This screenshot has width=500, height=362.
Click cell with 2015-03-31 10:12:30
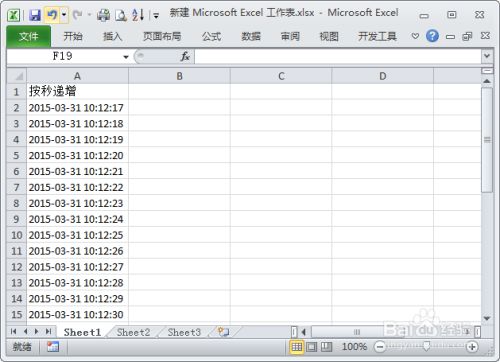pyautogui.click(x=77, y=314)
